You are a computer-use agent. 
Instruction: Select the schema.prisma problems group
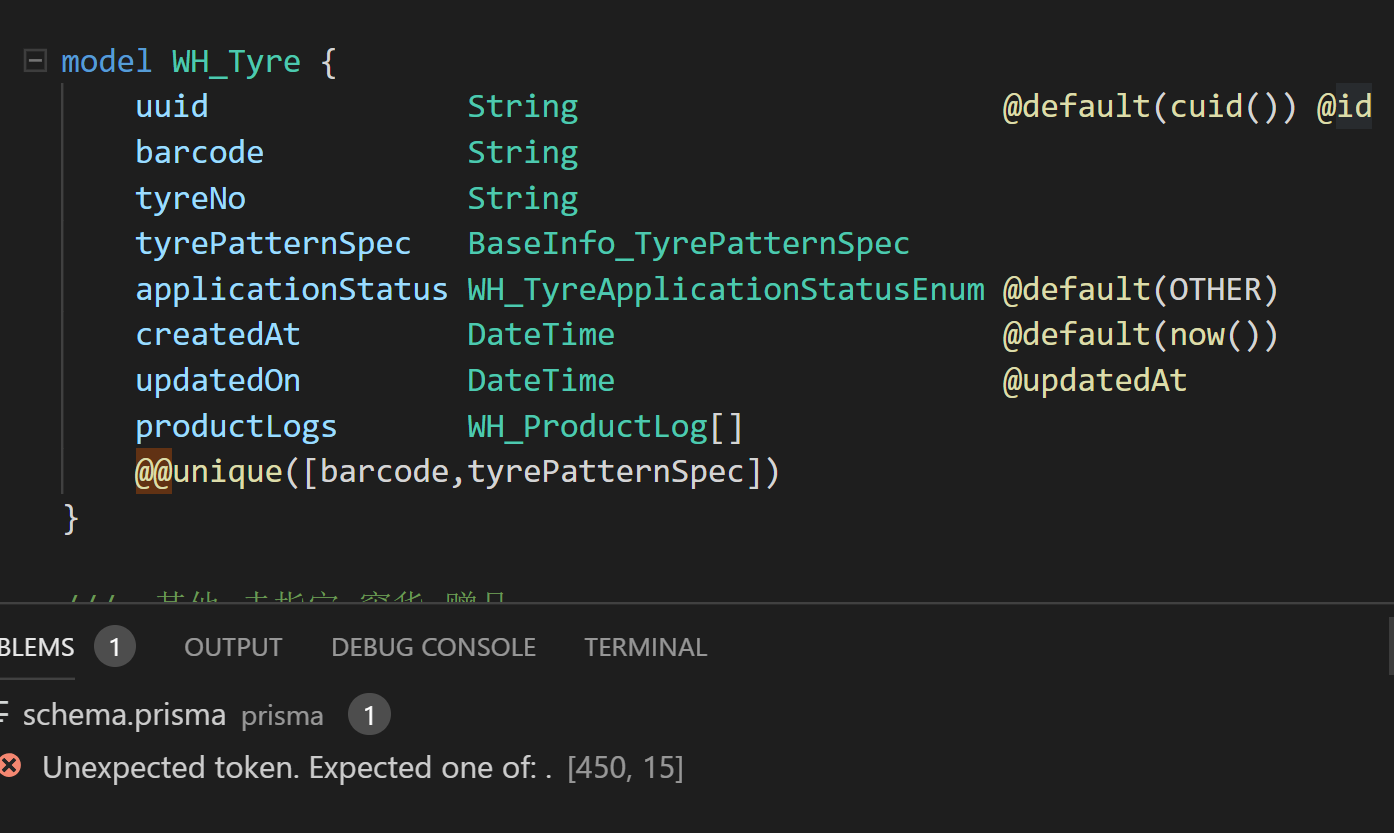pyautogui.click(x=124, y=715)
